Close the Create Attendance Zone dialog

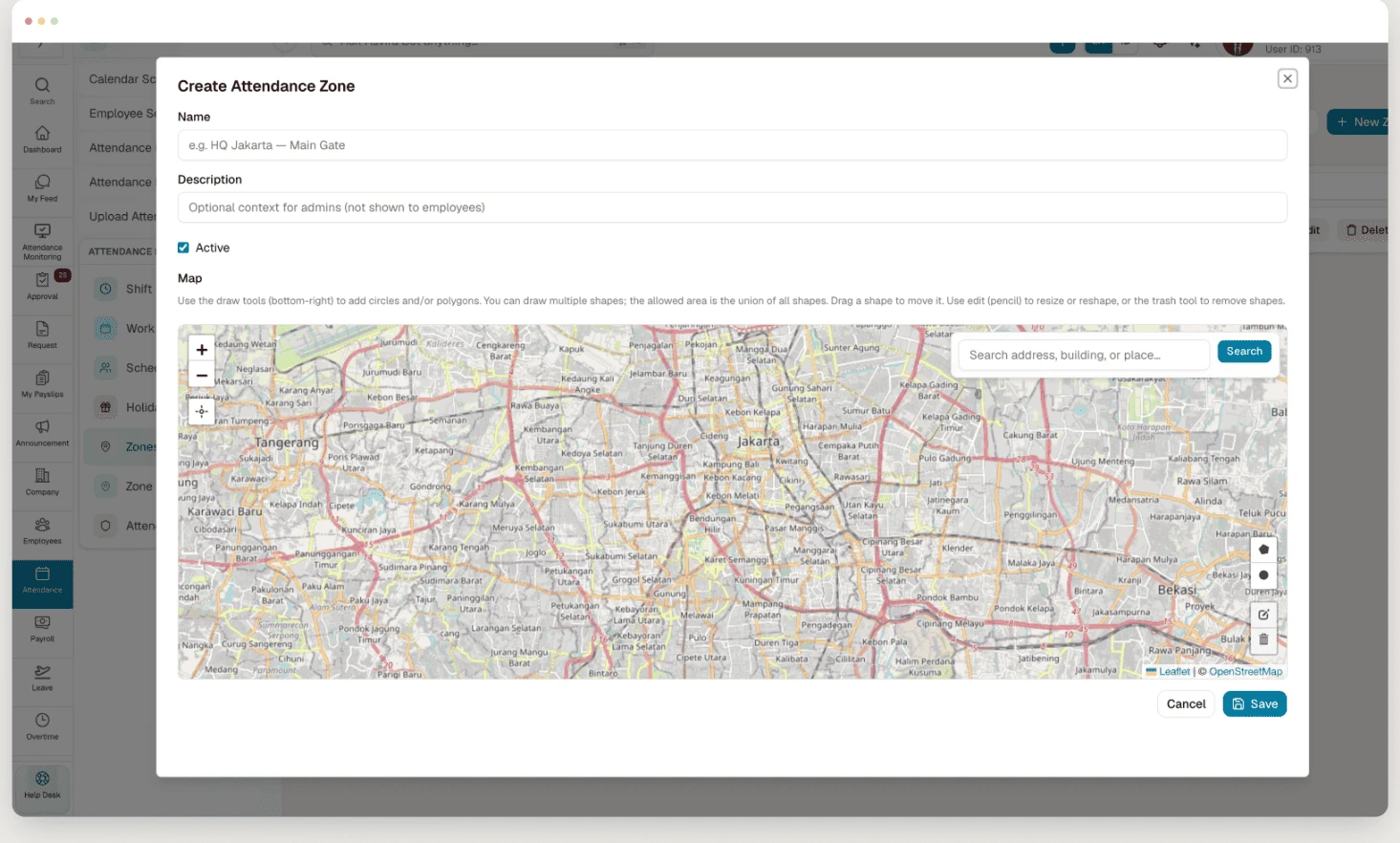1287,78
